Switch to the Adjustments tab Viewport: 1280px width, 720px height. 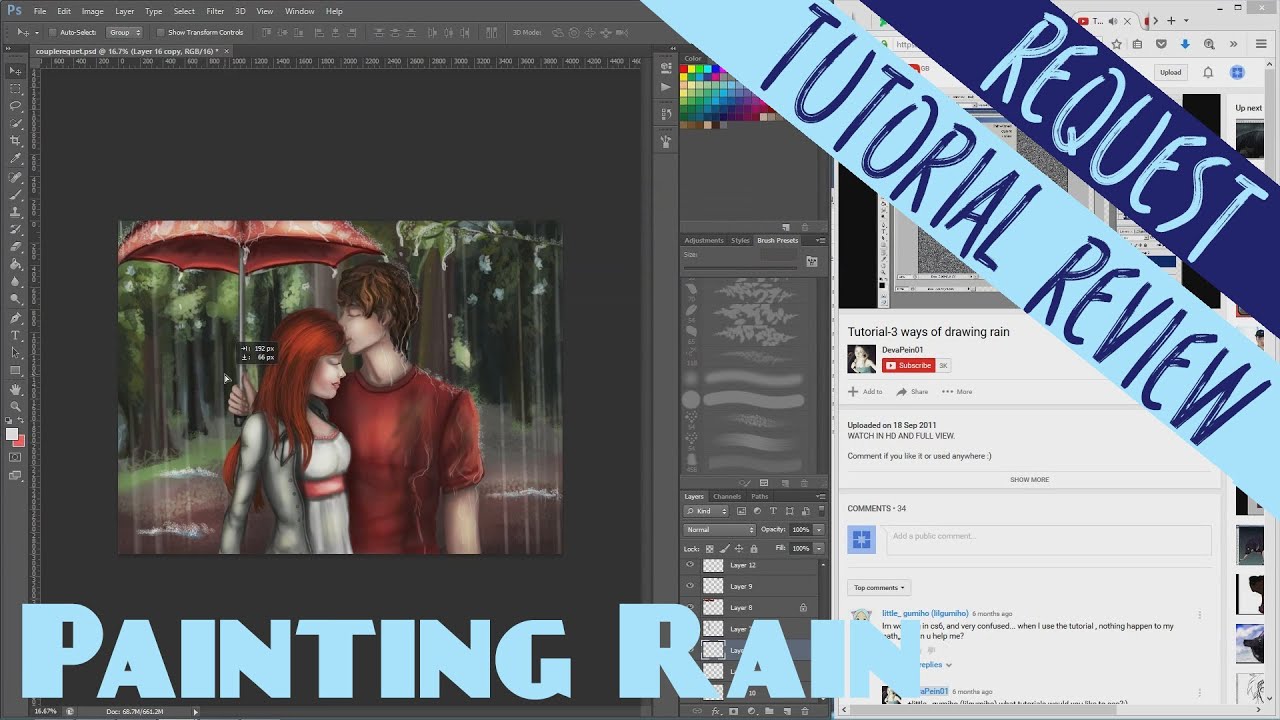pos(704,240)
